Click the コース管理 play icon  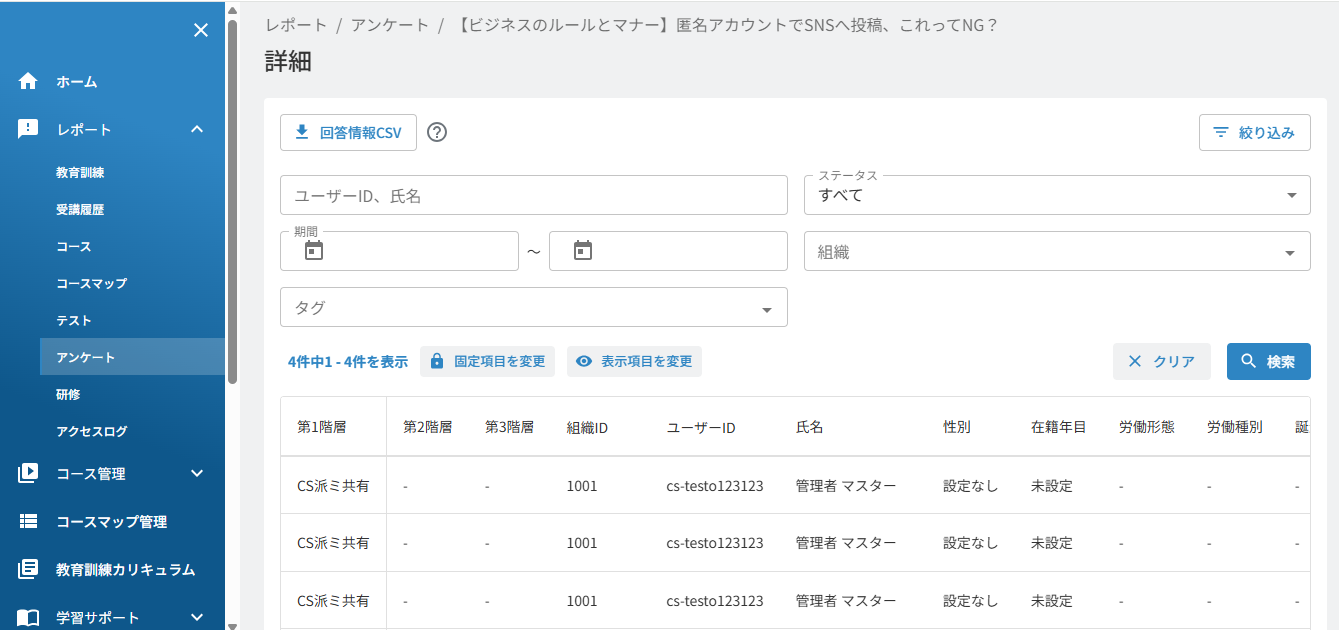pyautogui.click(x=28, y=473)
